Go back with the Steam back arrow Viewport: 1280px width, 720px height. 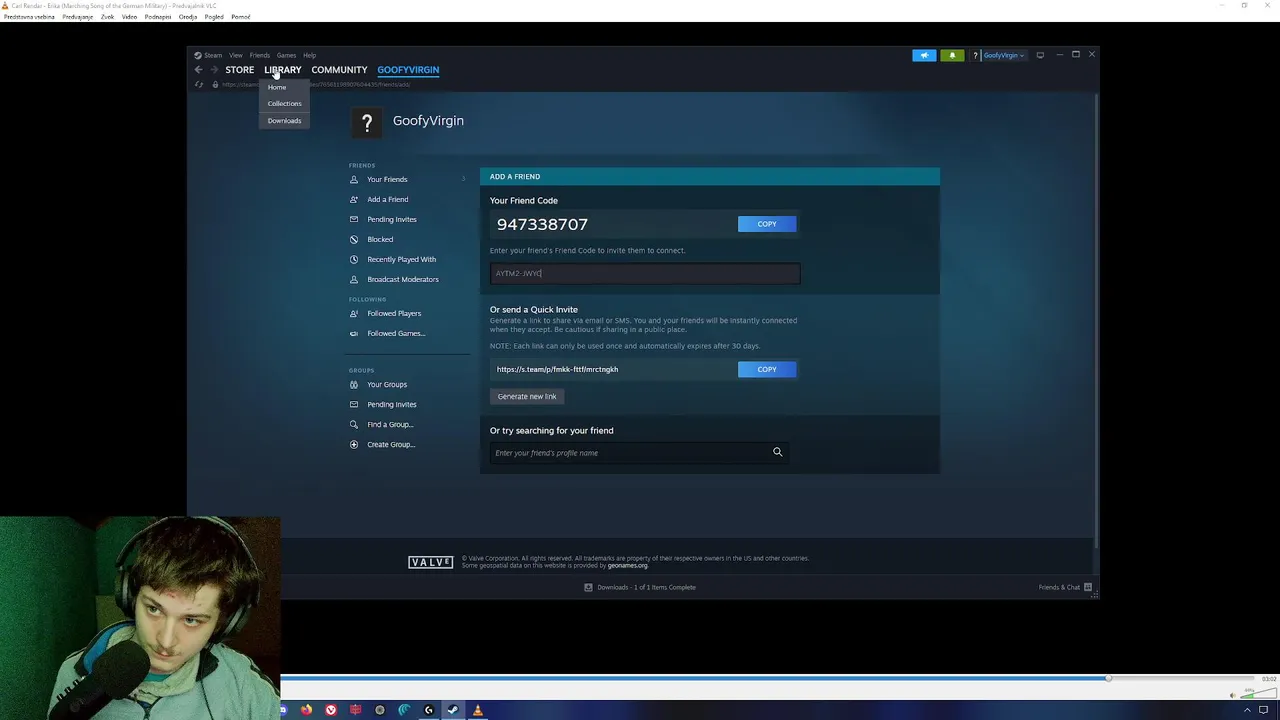pos(198,70)
